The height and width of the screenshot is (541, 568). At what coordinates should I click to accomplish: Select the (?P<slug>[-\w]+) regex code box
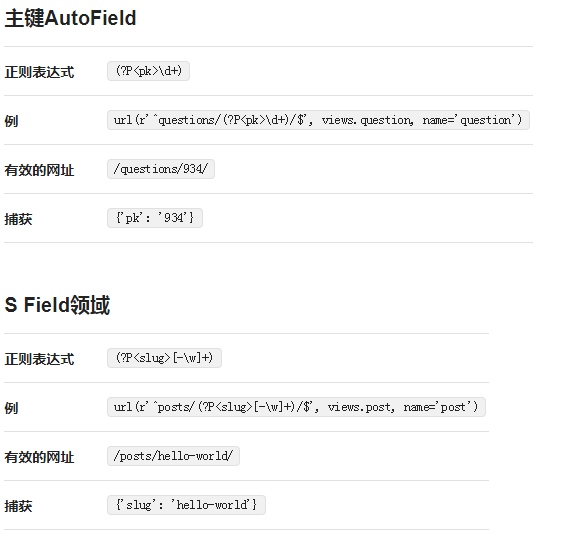point(164,358)
